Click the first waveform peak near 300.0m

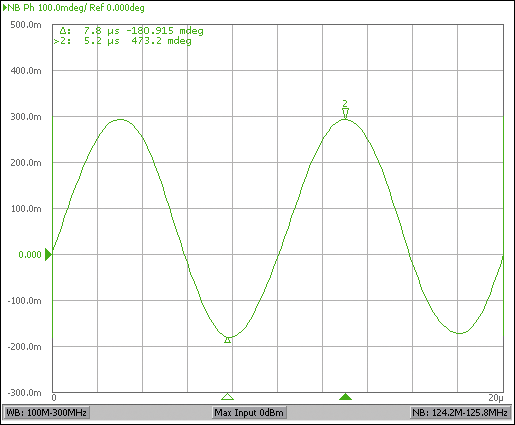(x=120, y=119)
